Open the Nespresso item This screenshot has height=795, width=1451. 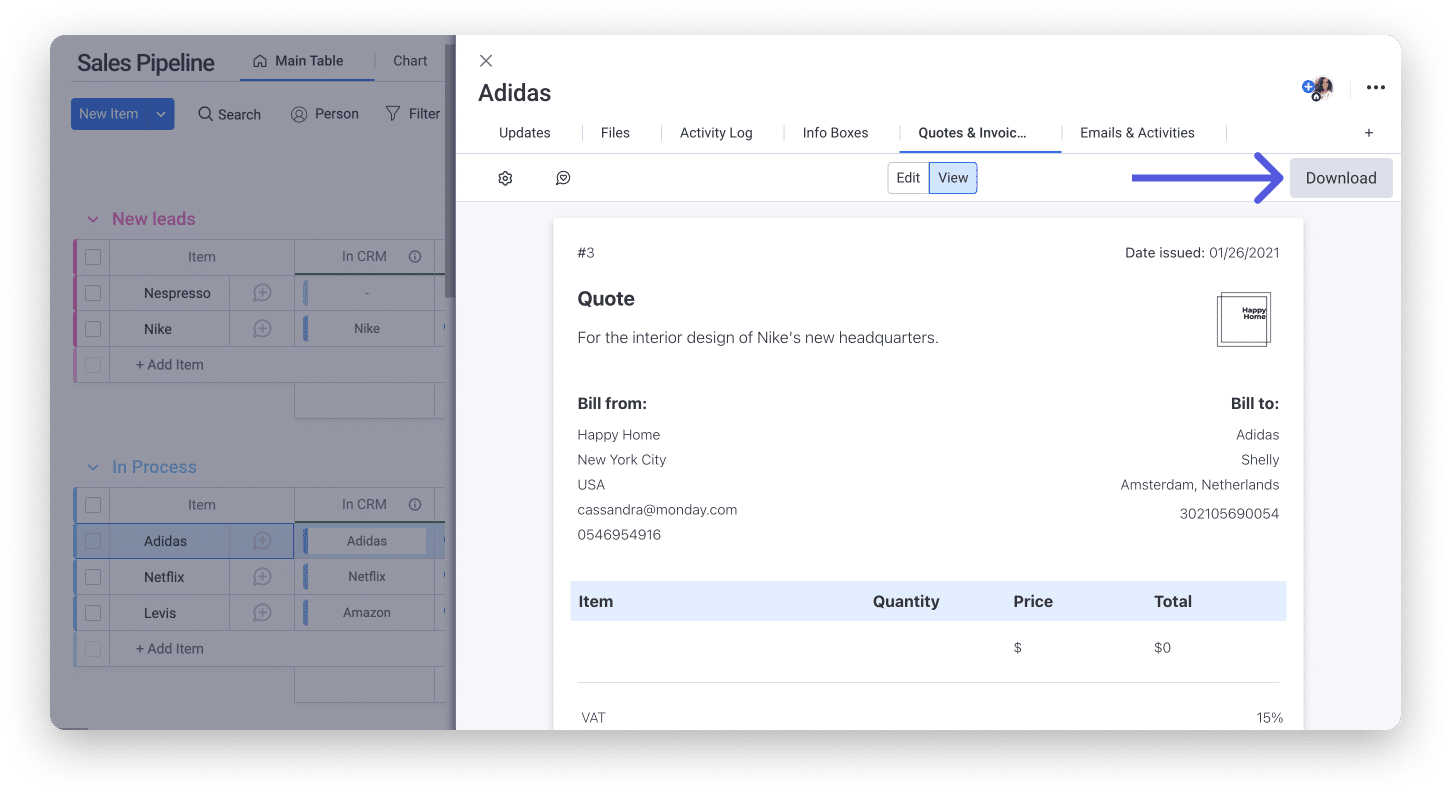coord(177,293)
